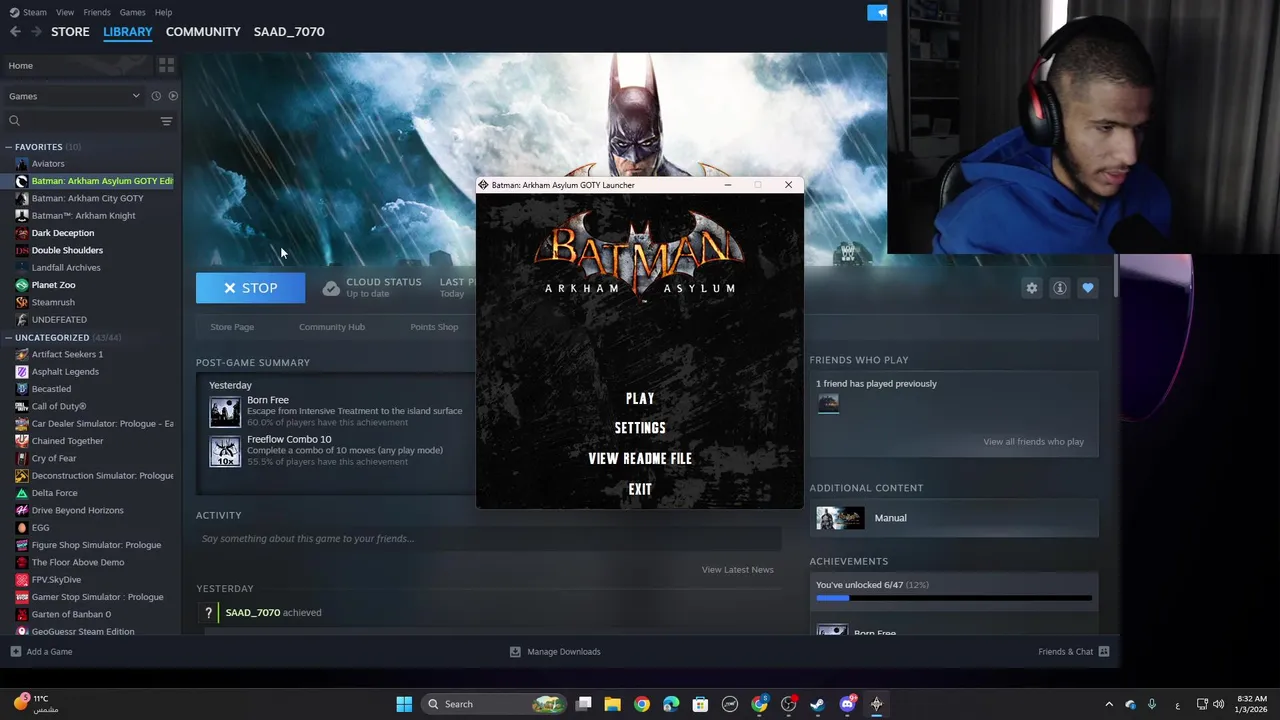Open File Explorer from the taskbar
Screen dimensions: 1280x720
(613, 704)
